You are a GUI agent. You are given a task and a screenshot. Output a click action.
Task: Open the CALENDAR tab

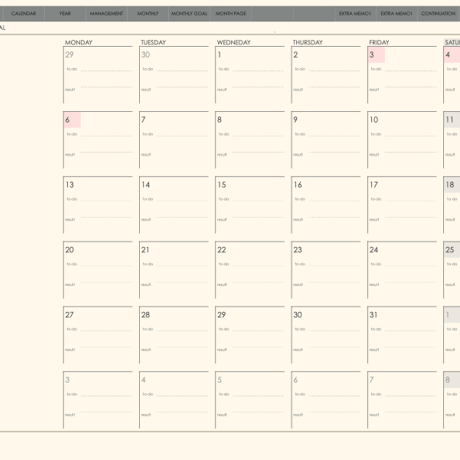(x=23, y=14)
